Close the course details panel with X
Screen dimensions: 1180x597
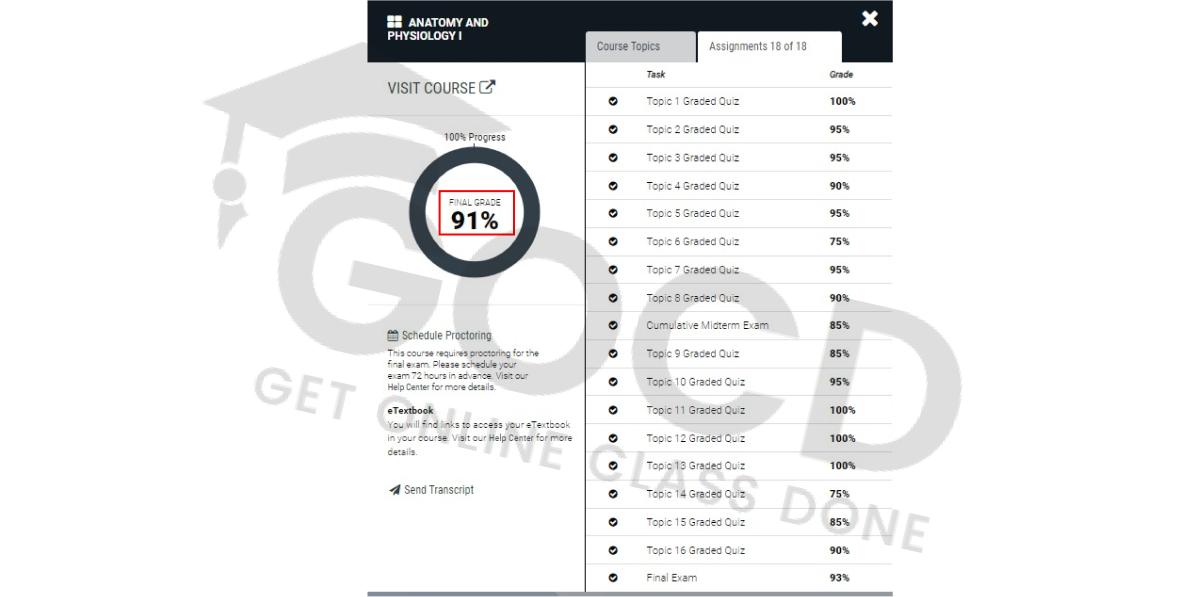point(870,18)
